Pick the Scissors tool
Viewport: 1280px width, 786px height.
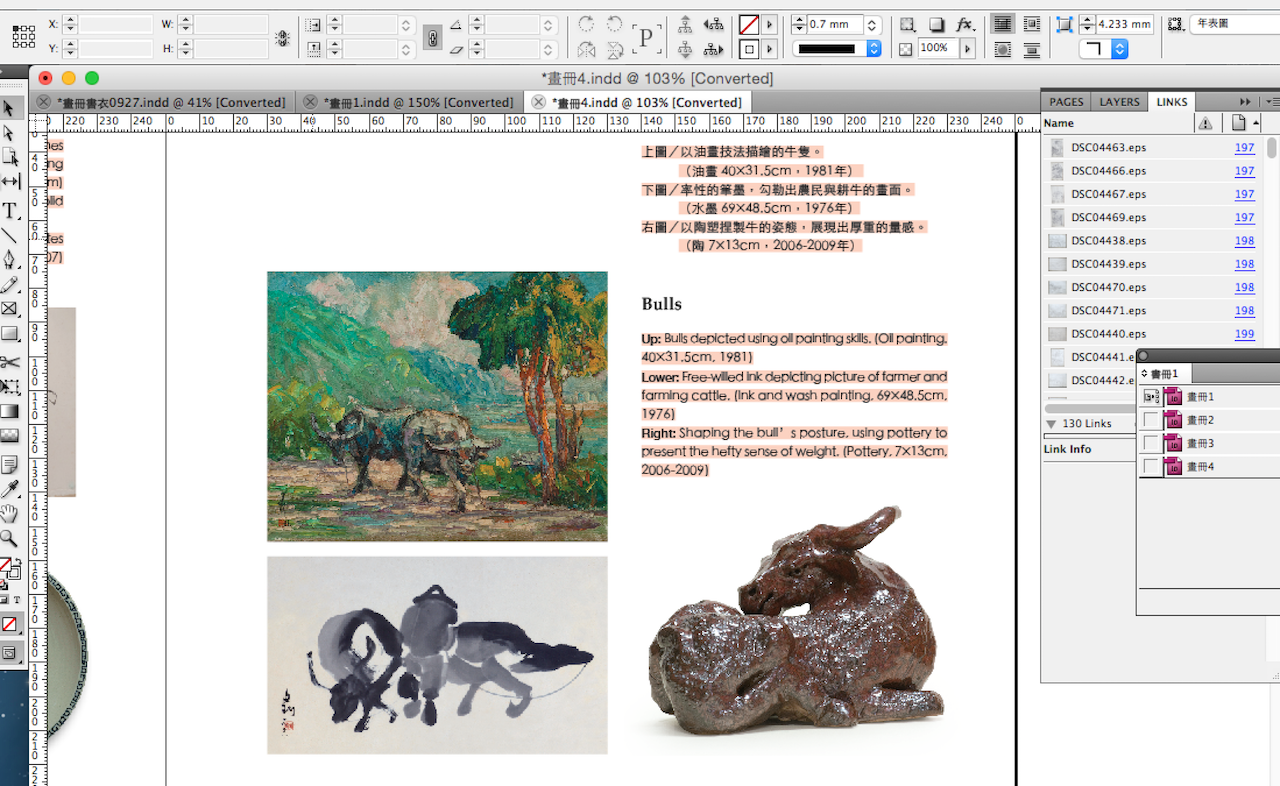[9, 362]
